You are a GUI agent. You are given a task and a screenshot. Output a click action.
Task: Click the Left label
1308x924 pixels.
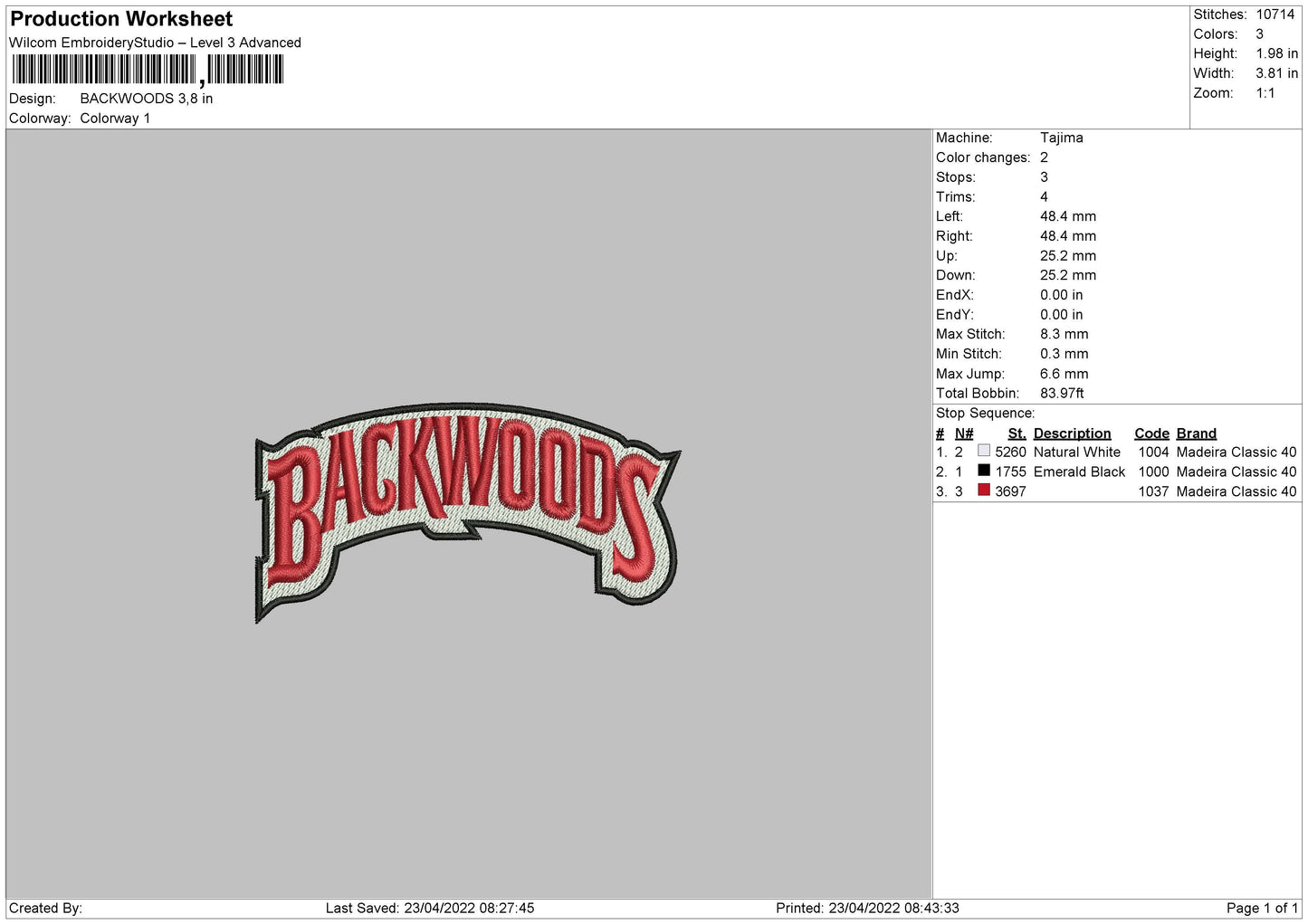pyautogui.click(x=950, y=216)
